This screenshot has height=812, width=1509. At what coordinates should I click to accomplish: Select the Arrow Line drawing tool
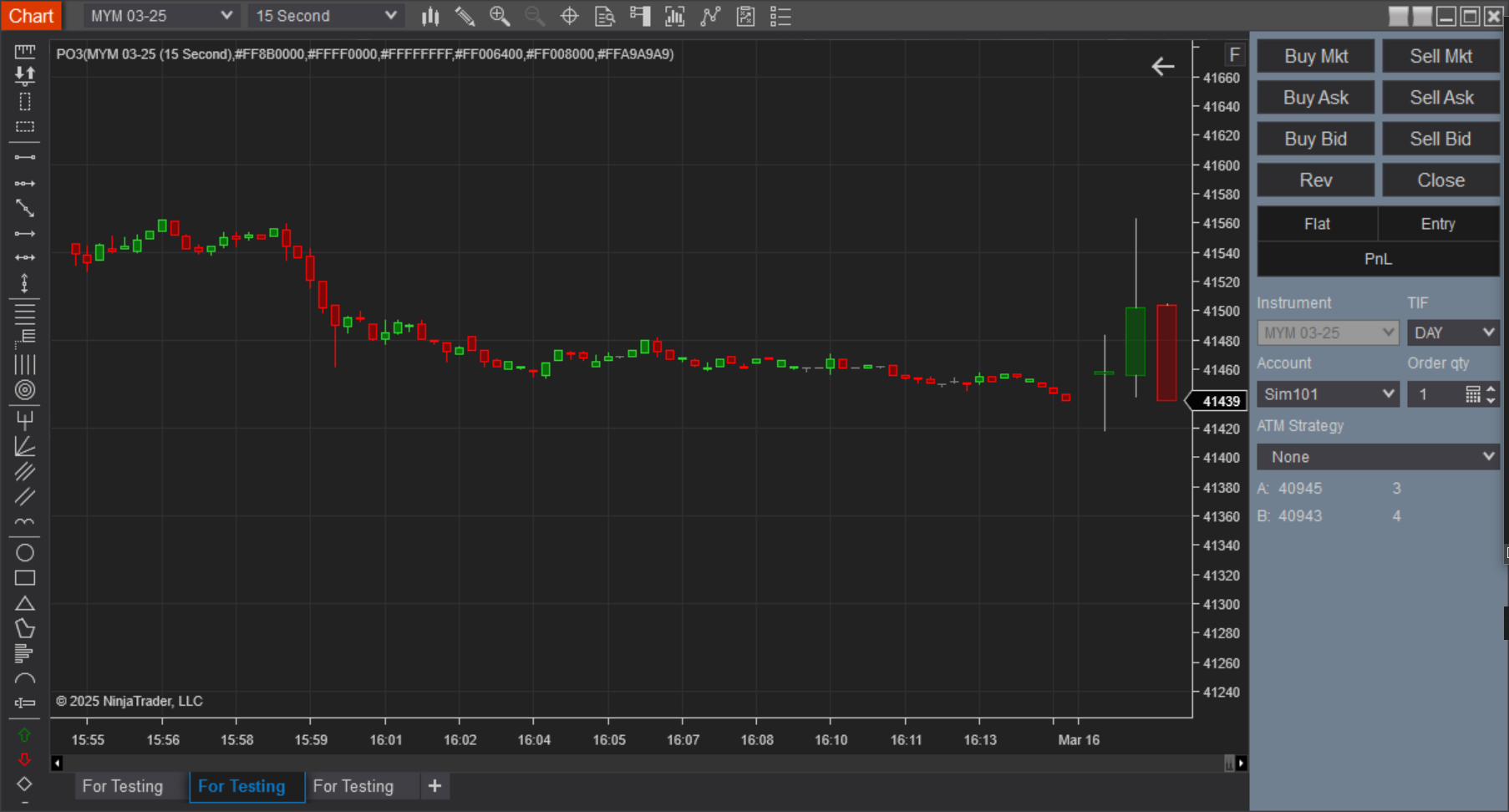pyautogui.click(x=25, y=234)
